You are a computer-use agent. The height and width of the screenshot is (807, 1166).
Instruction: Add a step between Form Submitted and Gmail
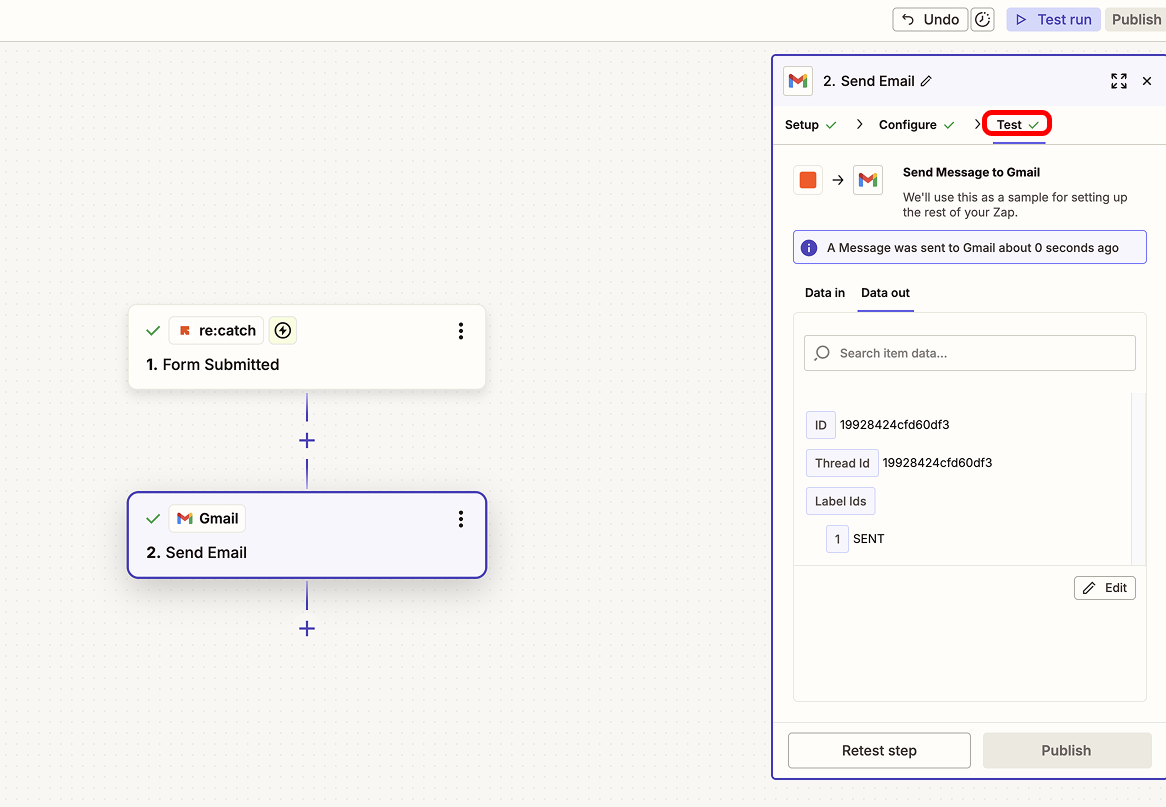point(307,441)
